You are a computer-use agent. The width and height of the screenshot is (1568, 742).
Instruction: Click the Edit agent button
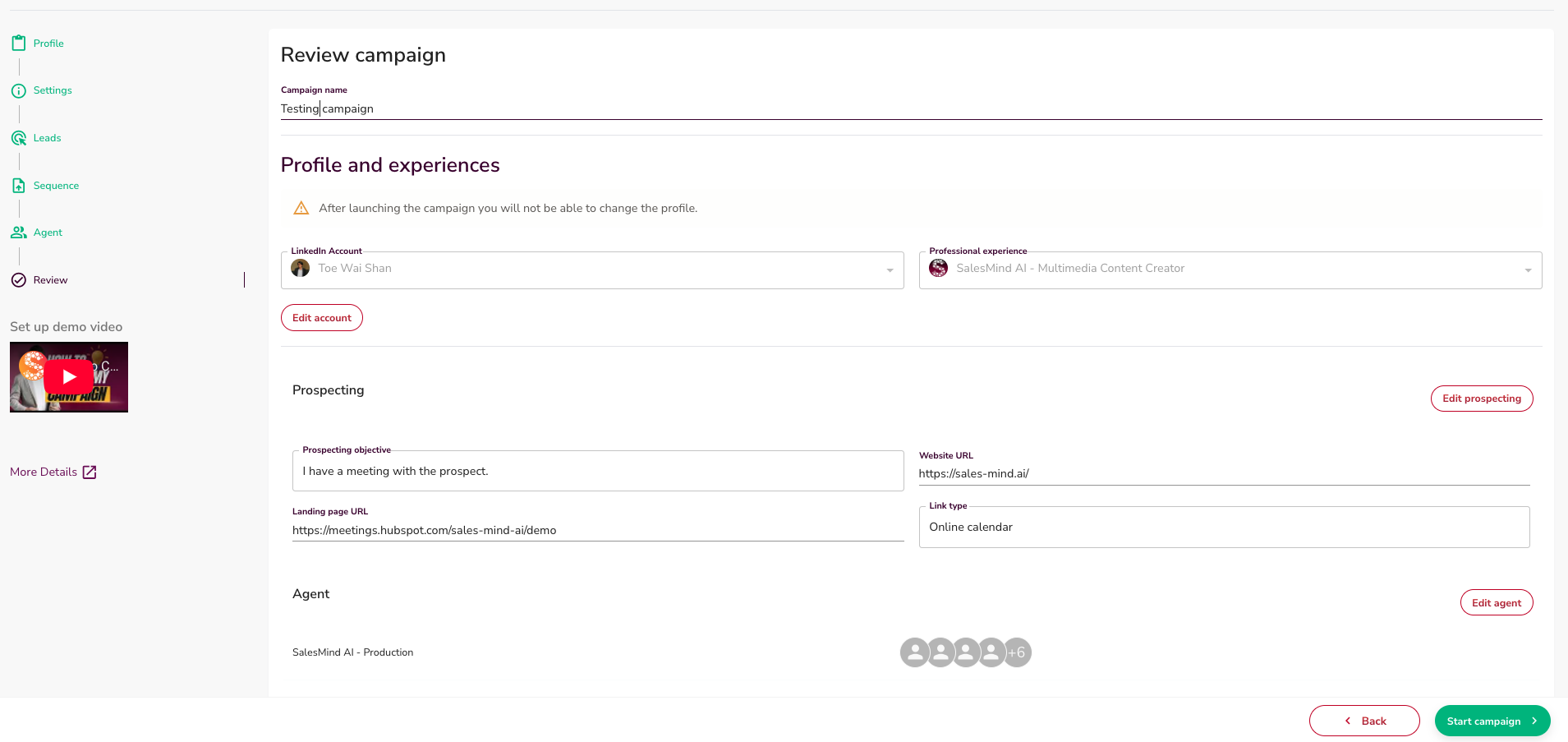(x=1496, y=603)
